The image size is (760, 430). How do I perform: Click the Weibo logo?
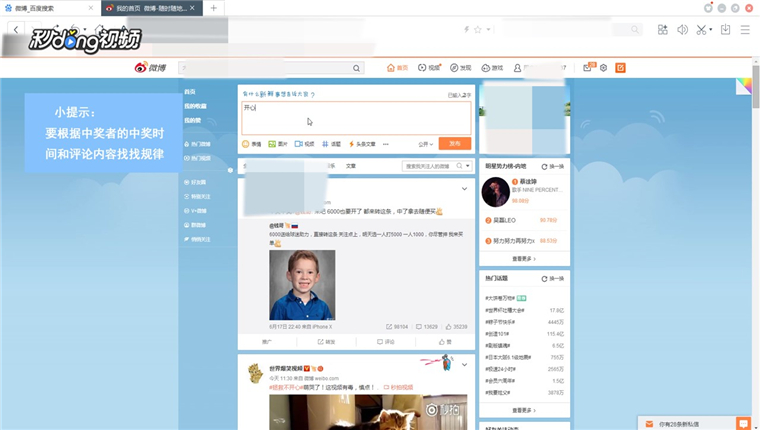coord(150,67)
